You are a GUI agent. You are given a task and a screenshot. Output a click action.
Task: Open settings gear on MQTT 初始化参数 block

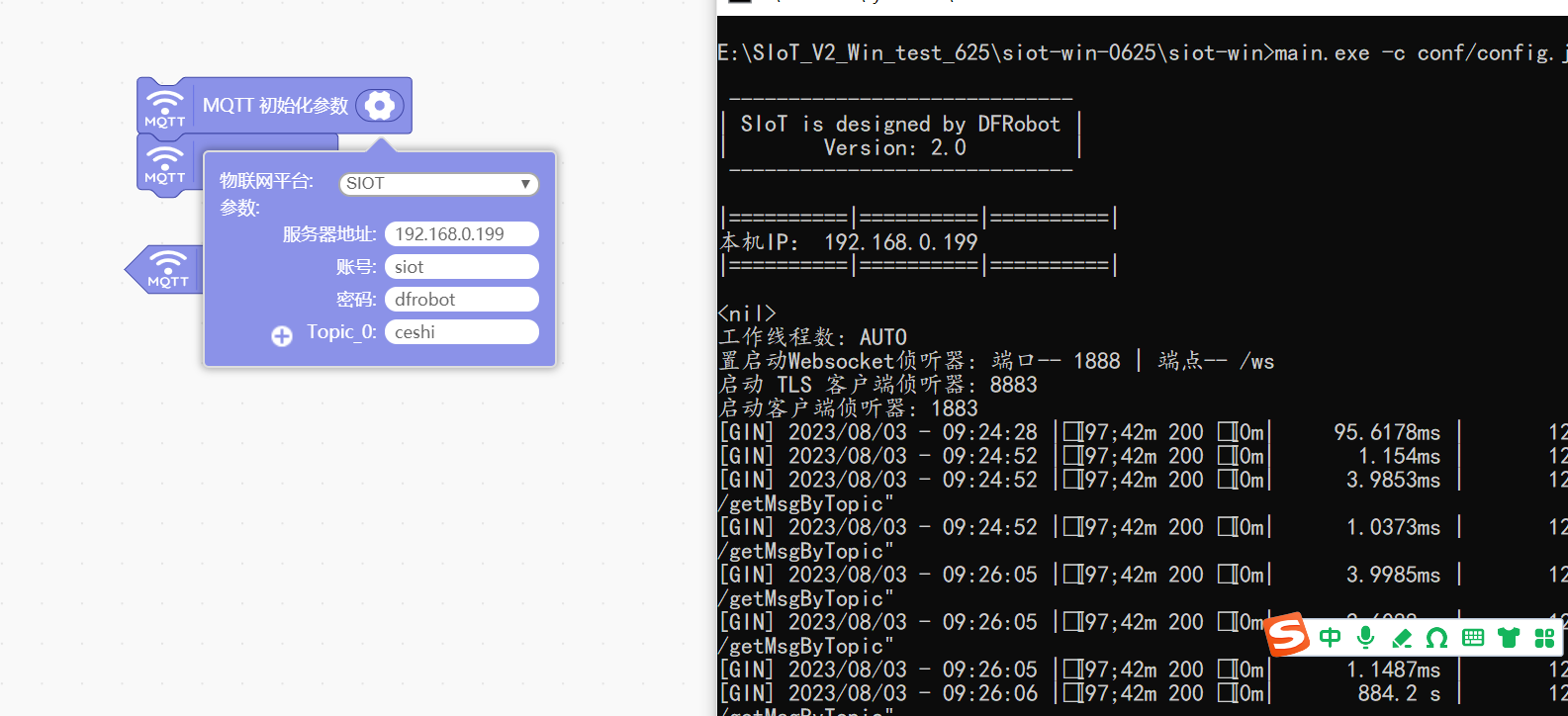[380, 105]
